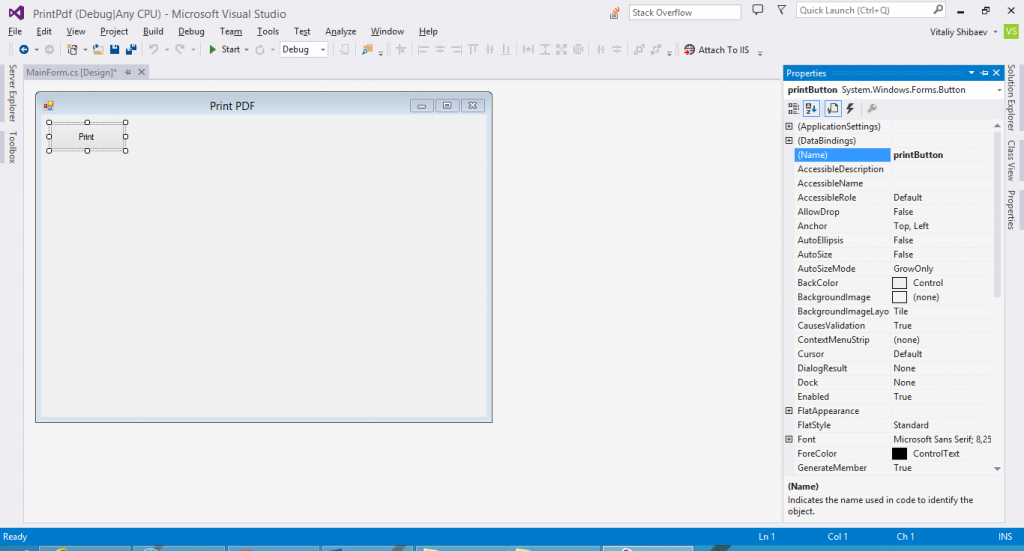The height and width of the screenshot is (551, 1024).
Task: Click the Undo arrow icon
Action: tap(153, 50)
